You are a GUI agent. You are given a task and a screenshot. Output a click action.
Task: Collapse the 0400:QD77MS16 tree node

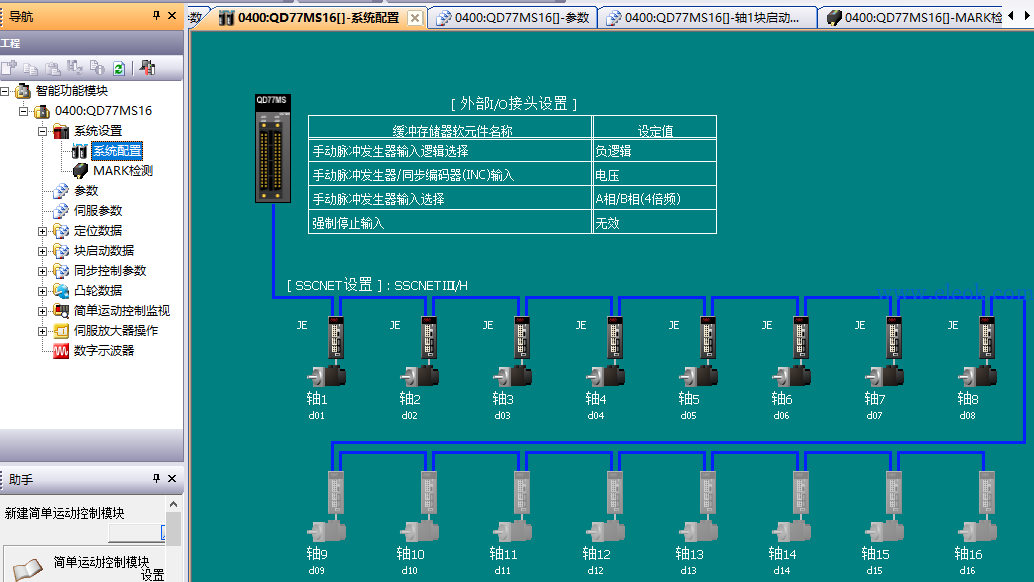pos(24,111)
